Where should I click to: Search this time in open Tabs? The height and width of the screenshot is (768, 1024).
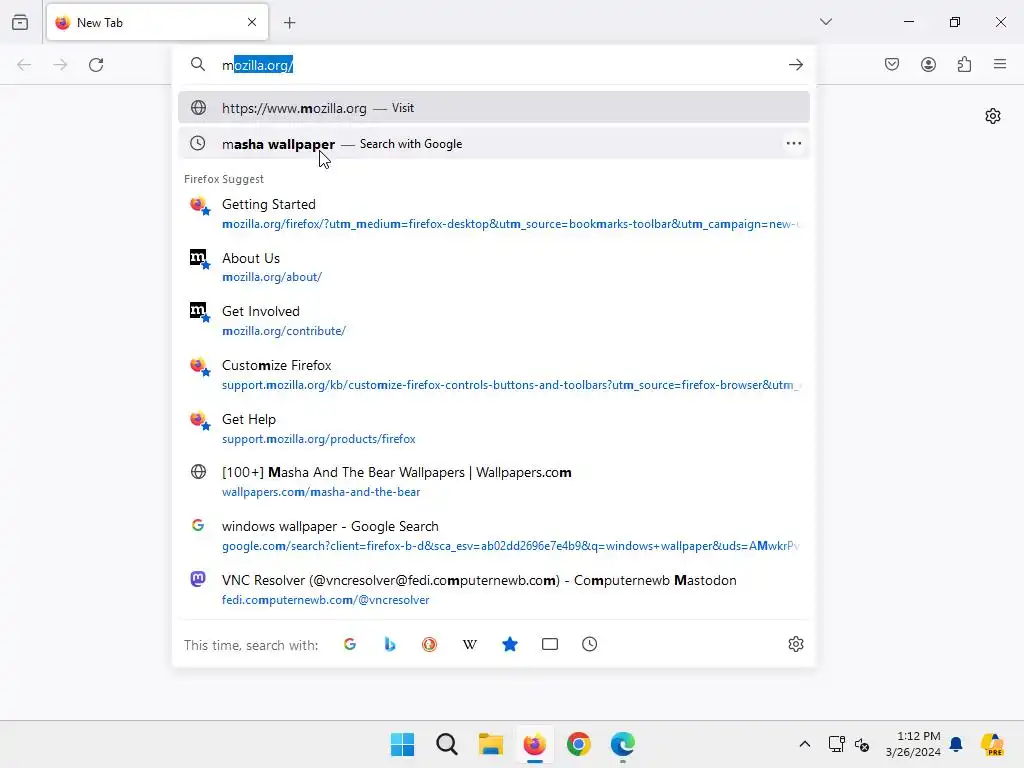point(550,645)
